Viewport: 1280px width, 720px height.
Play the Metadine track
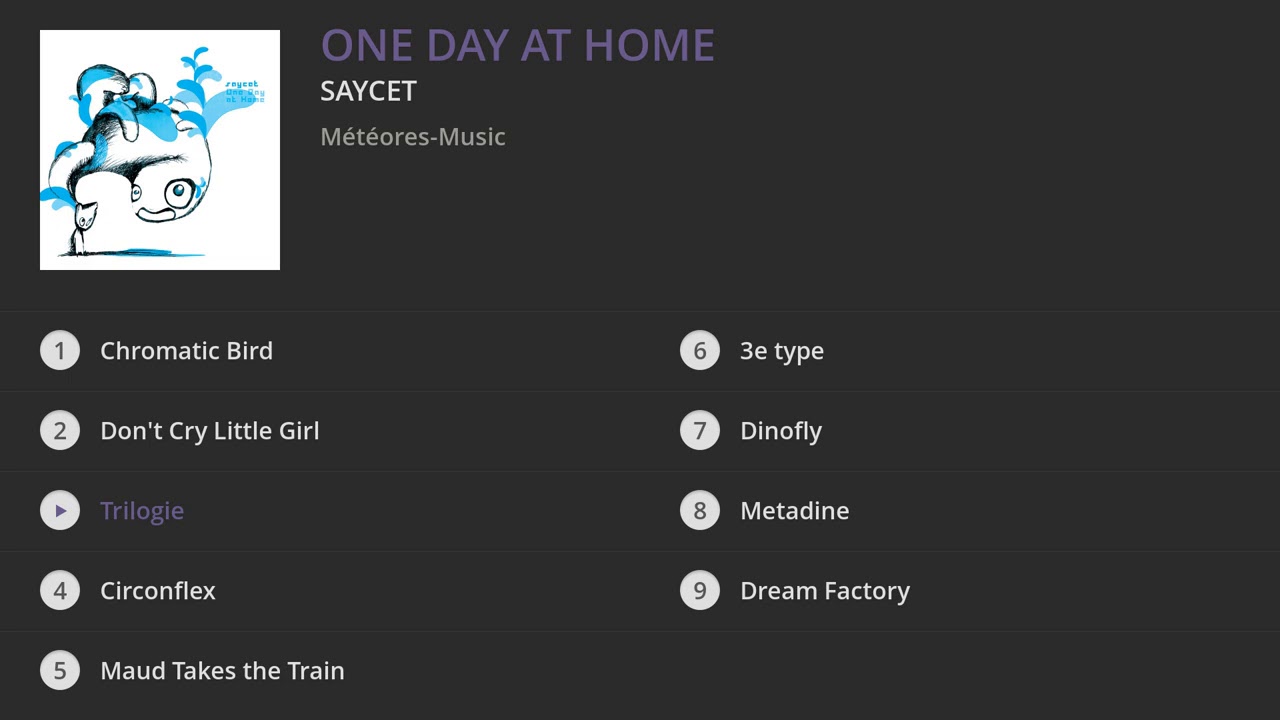click(795, 511)
